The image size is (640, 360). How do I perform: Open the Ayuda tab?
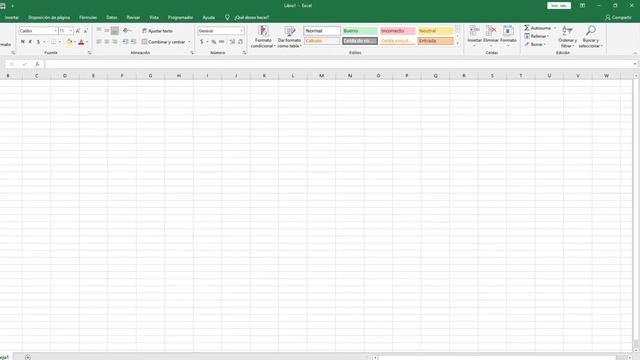coord(209,18)
